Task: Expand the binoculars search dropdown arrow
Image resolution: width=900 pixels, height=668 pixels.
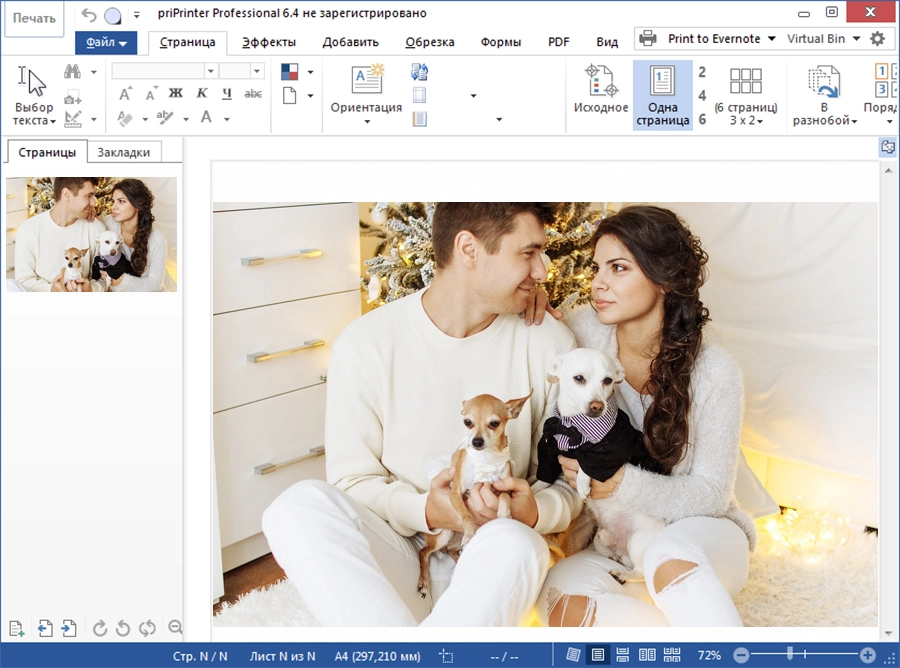Action: [94, 72]
